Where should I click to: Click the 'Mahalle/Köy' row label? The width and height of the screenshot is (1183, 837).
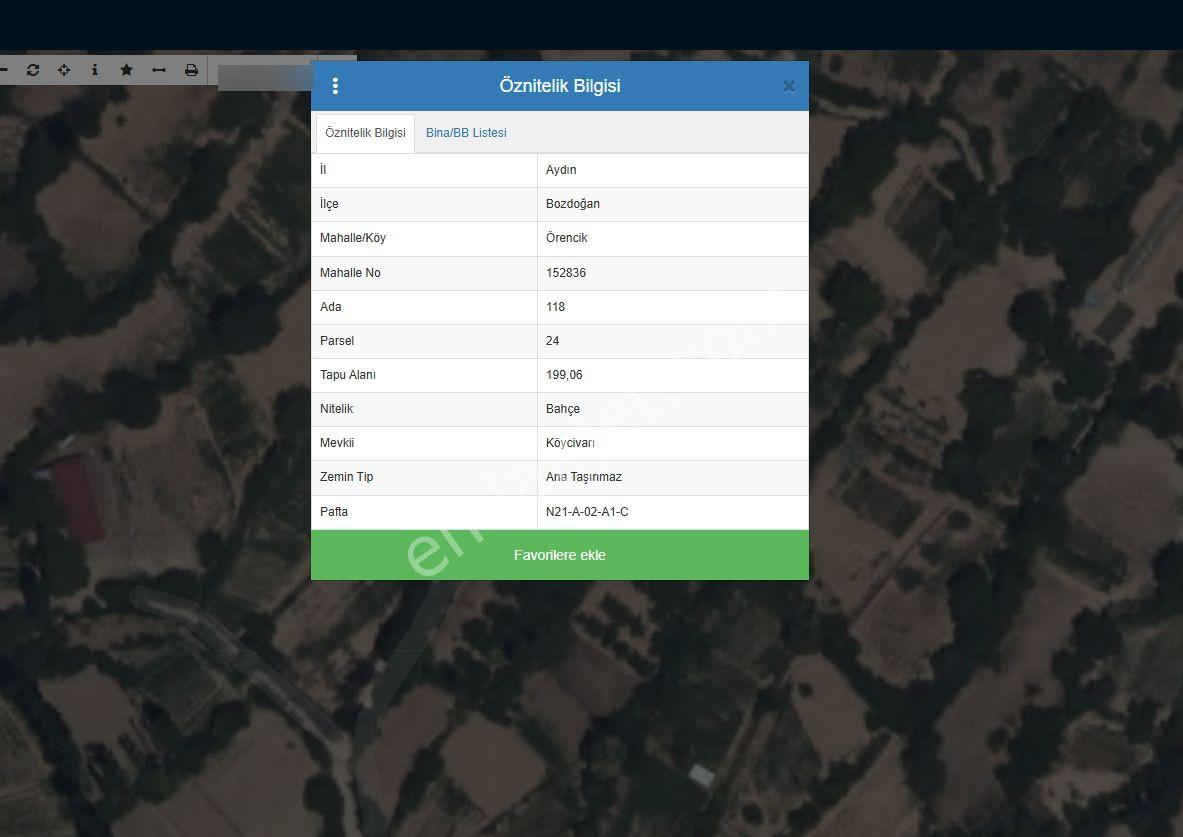(x=352, y=238)
